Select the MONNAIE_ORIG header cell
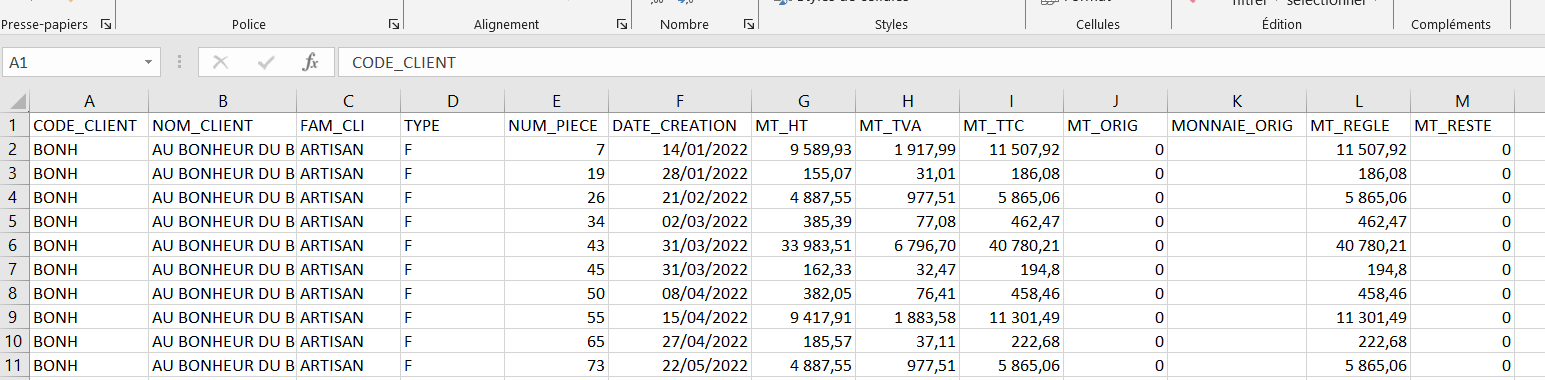Screen dimensions: 1545x380 [x=1237, y=126]
